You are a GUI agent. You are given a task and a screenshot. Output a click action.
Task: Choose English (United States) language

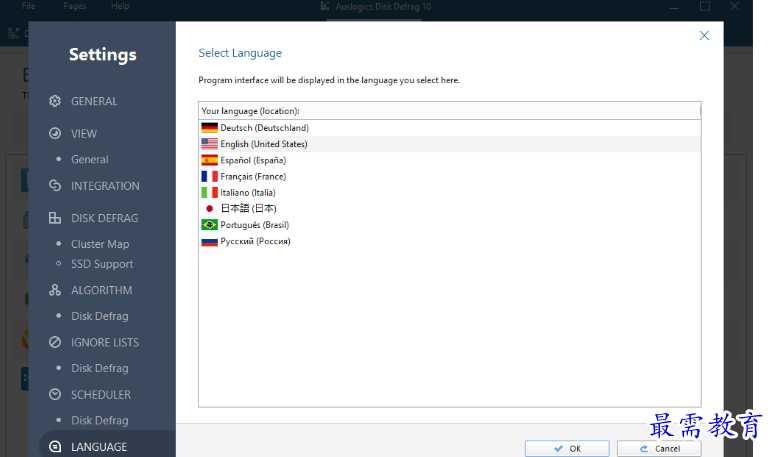449,144
